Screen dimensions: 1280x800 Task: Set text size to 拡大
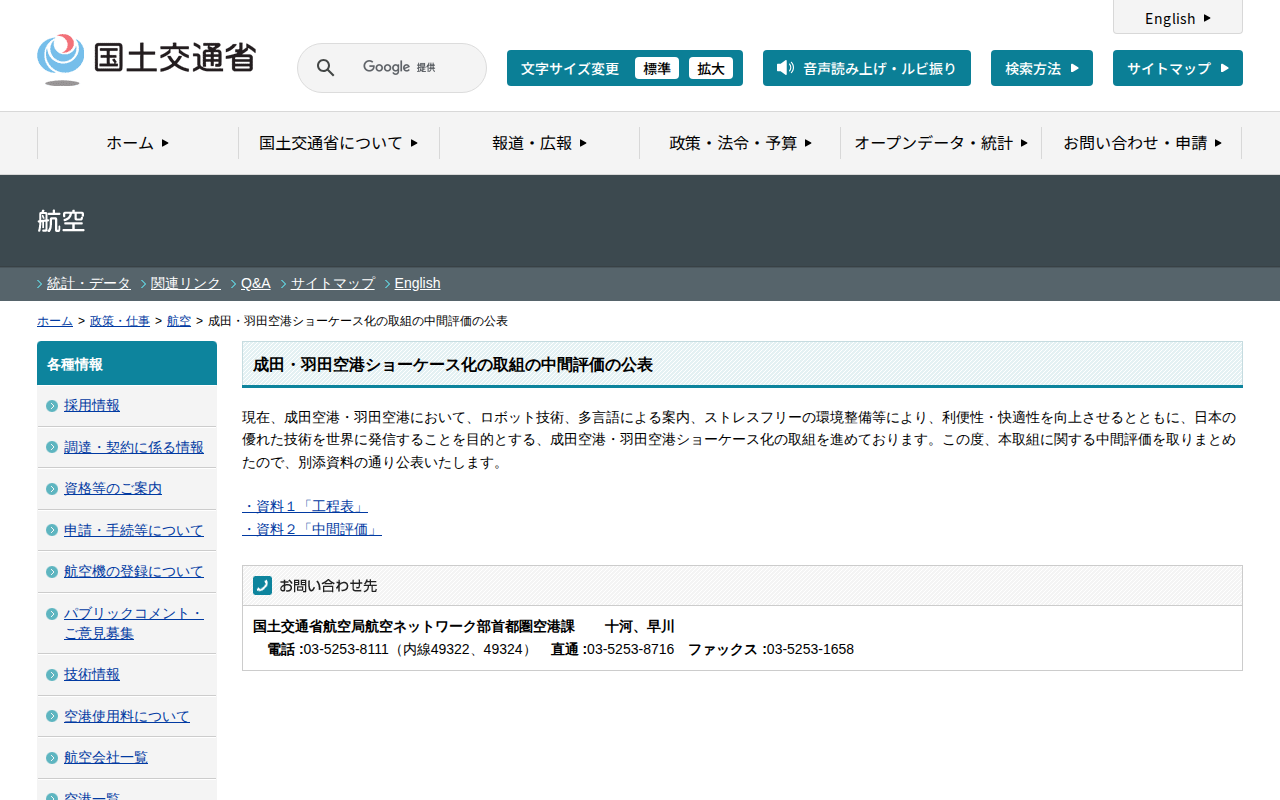tap(711, 68)
